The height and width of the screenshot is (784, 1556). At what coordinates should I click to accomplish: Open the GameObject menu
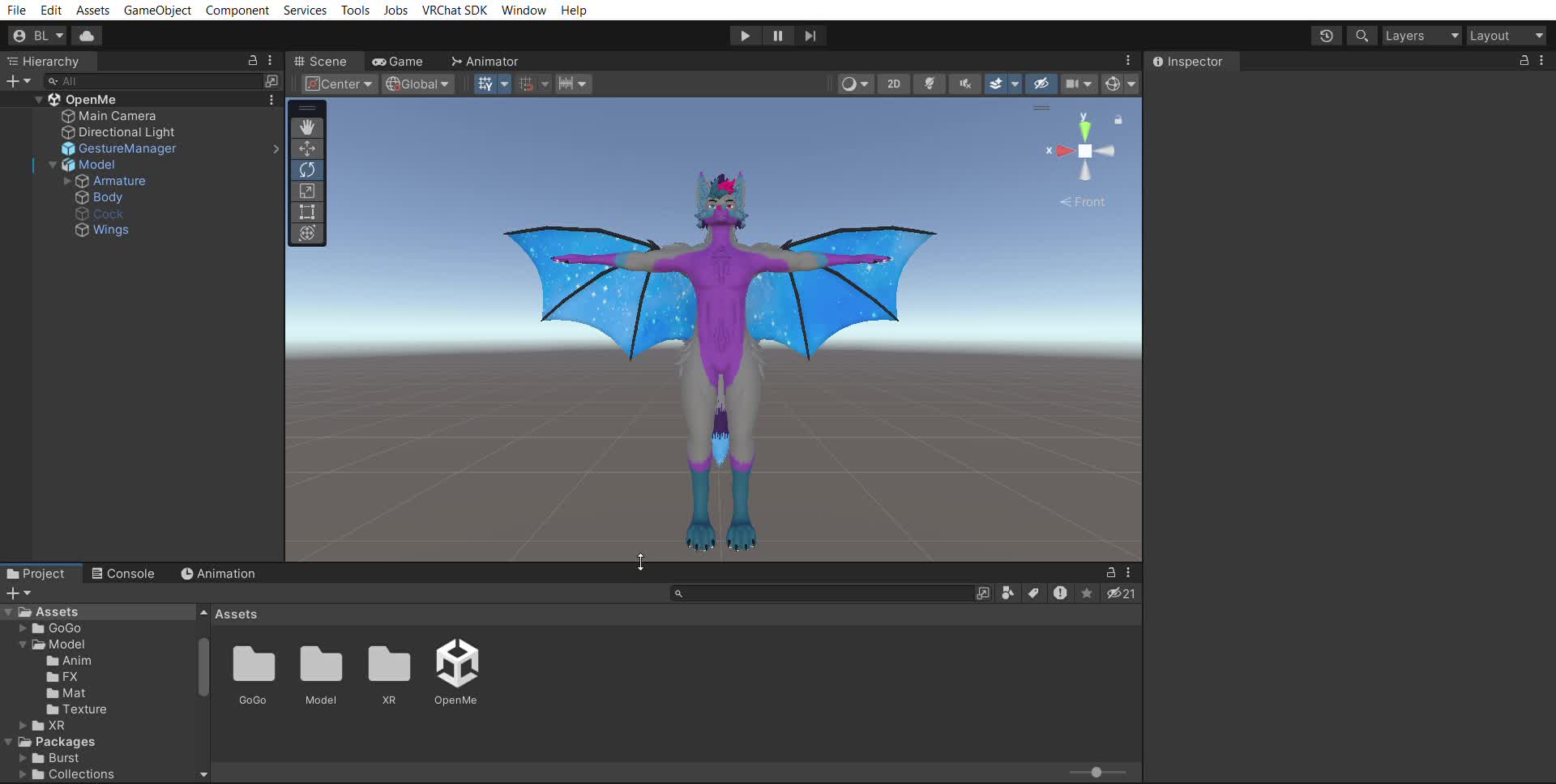(x=157, y=10)
